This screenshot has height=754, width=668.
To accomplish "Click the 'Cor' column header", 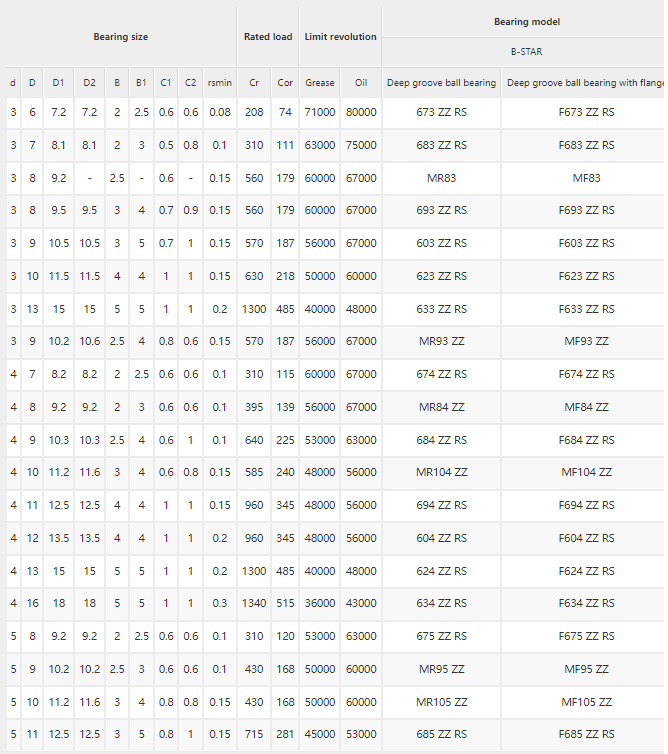I will (285, 83).
